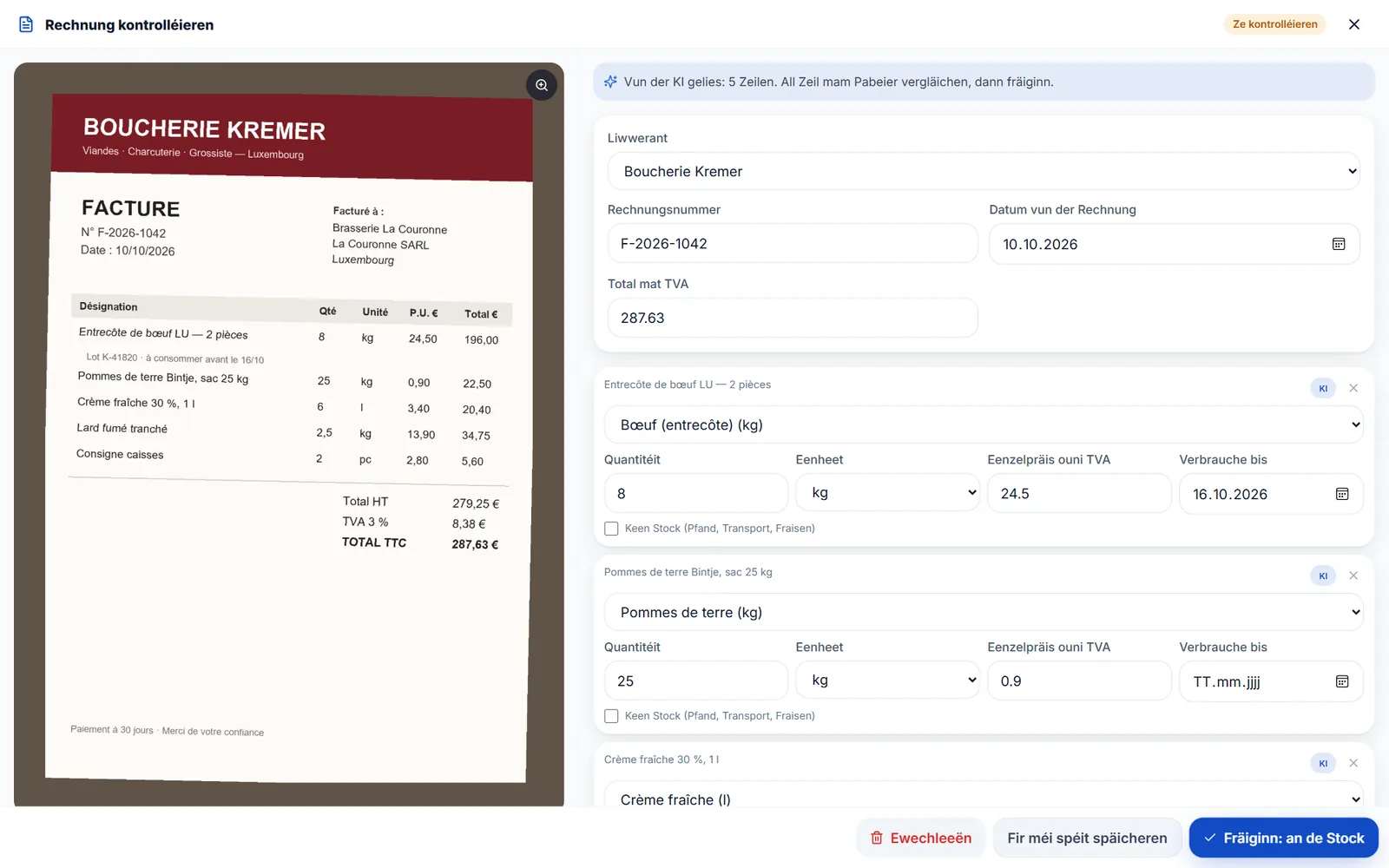Open the product dropdown Pommes de terre (kg)
Viewport: 1389px width, 868px height.
pos(984,612)
